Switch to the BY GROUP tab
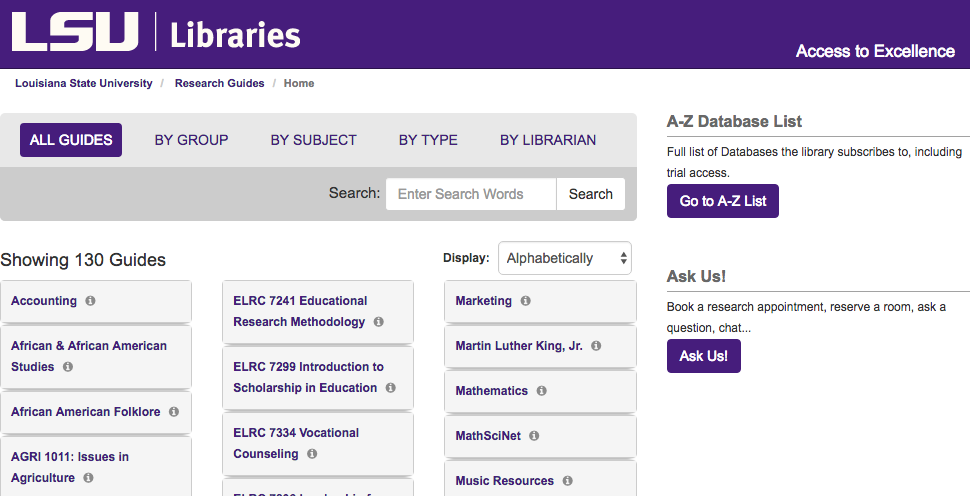The height and width of the screenshot is (496, 970). [x=191, y=140]
